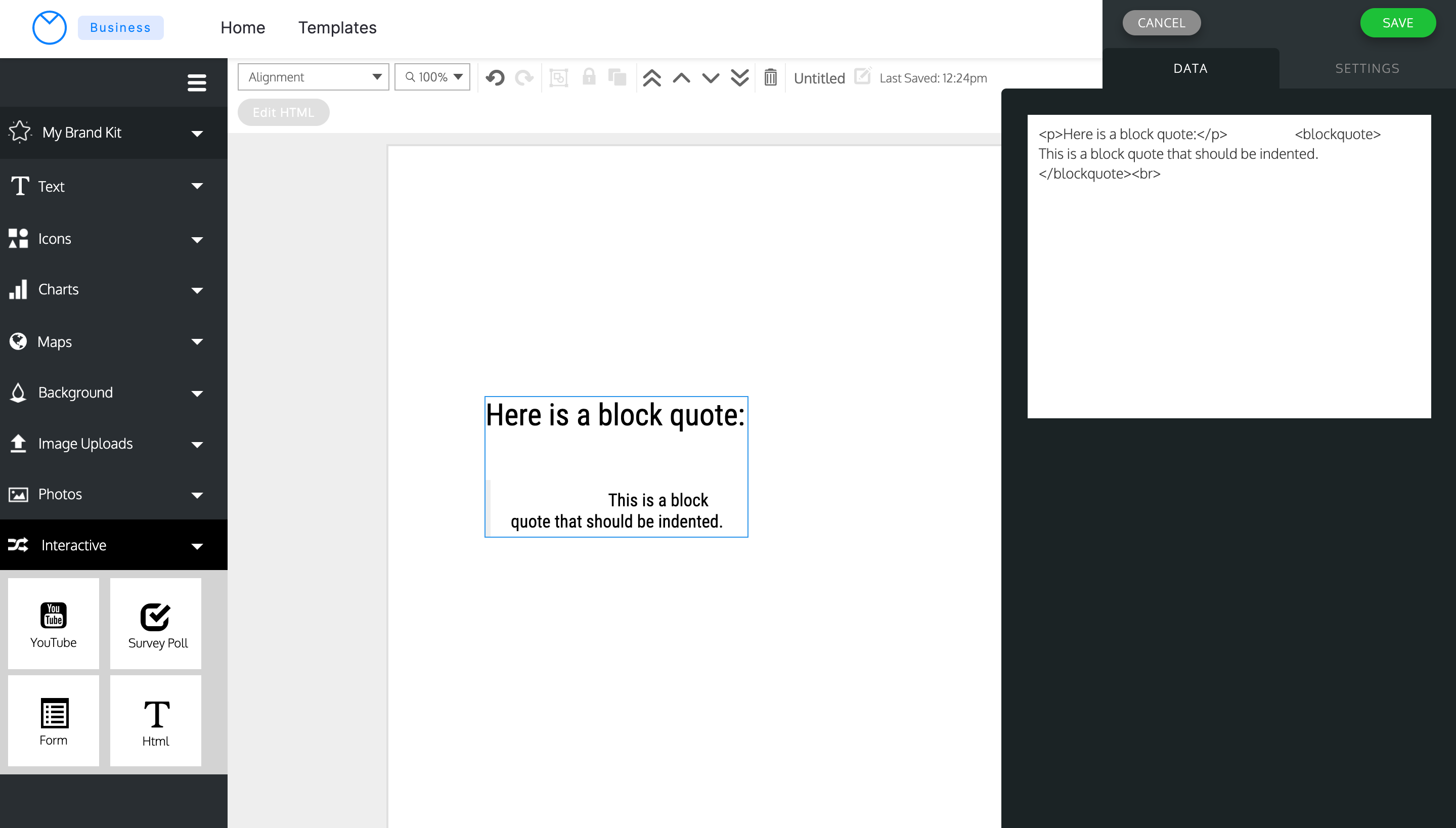The height and width of the screenshot is (828, 1456).
Task: Open the 100% zoom dropdown
Action: pos(432,77)
